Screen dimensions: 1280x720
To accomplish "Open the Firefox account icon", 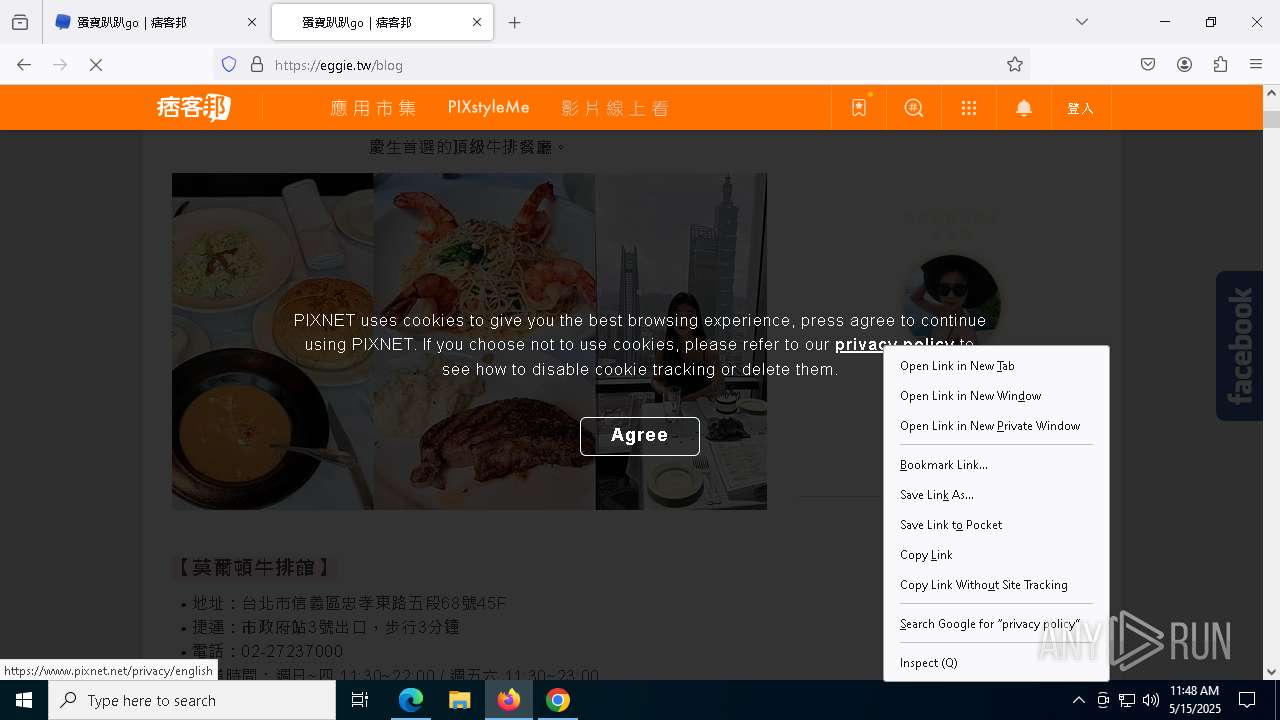I will 1184,64.
